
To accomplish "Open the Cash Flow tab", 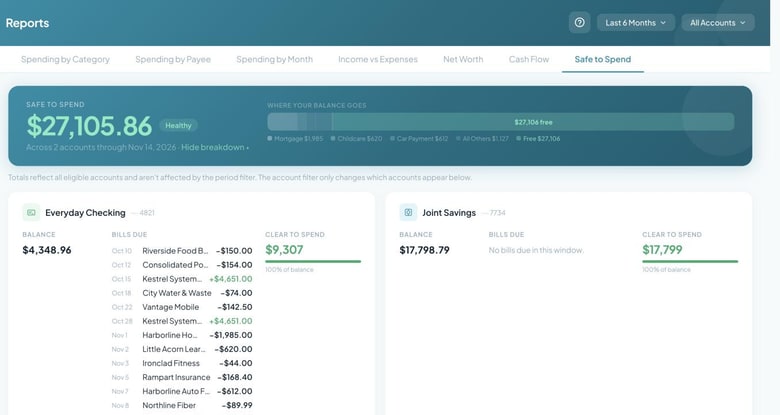I will [x=529, y=59].
